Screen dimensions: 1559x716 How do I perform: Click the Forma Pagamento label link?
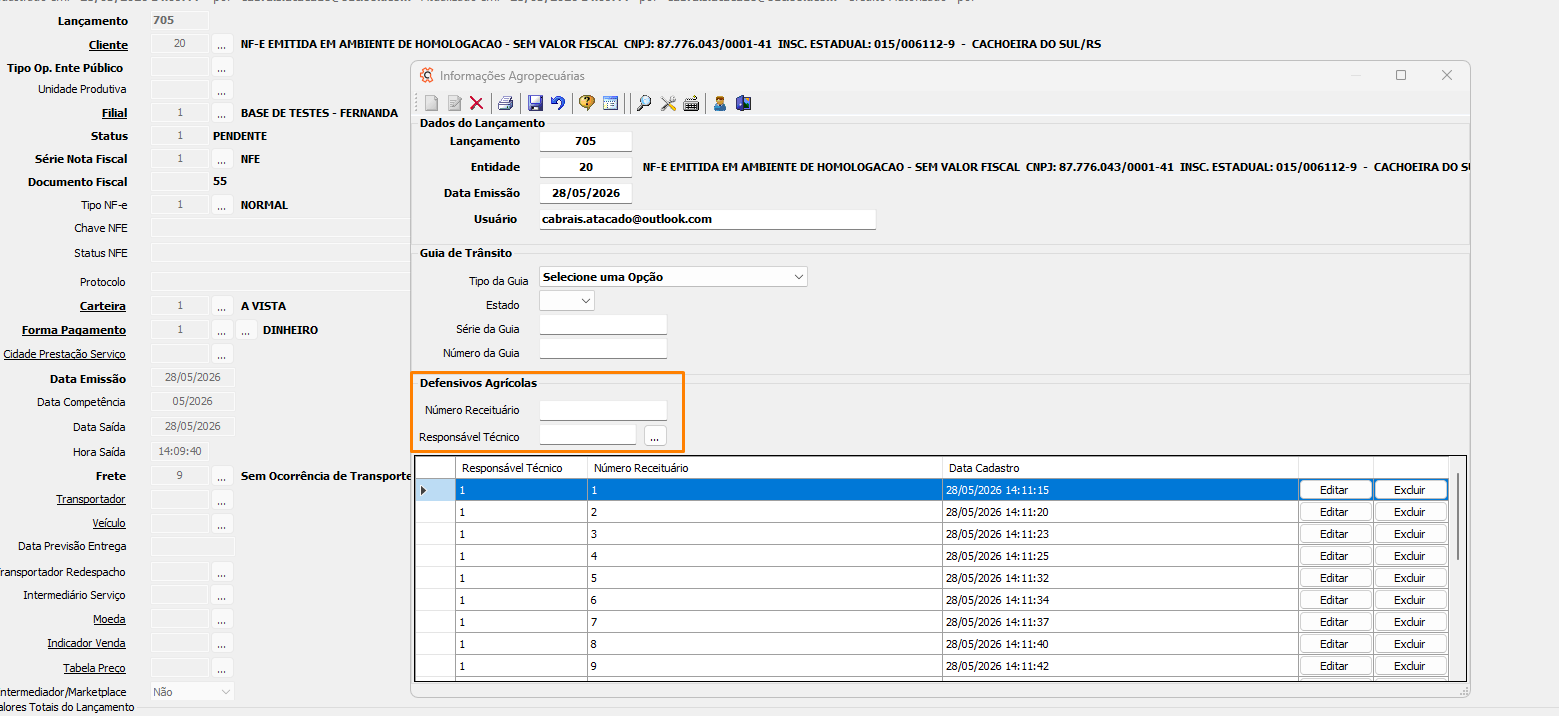(74, 330)
